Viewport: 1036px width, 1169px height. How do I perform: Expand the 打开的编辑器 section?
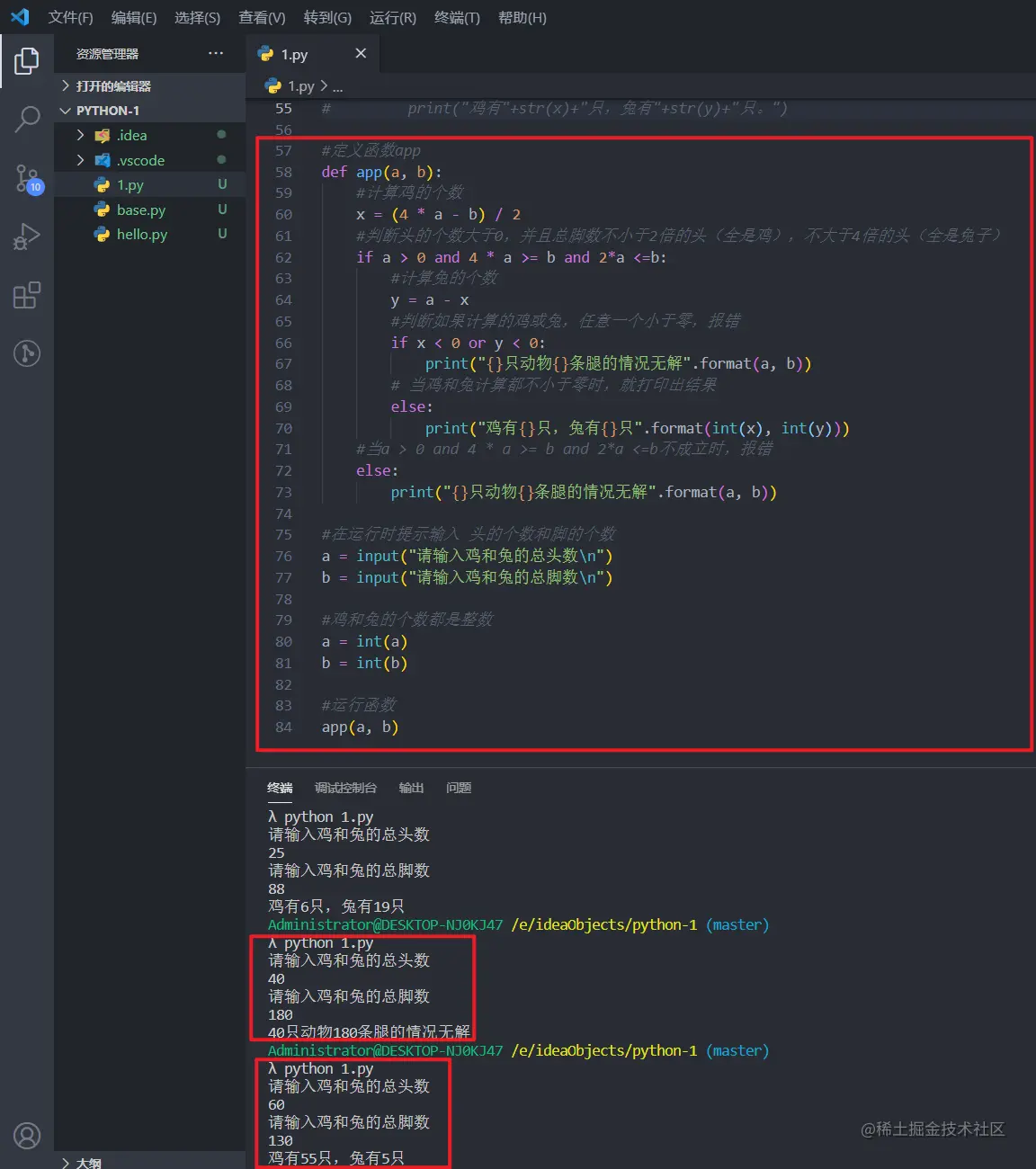coord(149,85)
